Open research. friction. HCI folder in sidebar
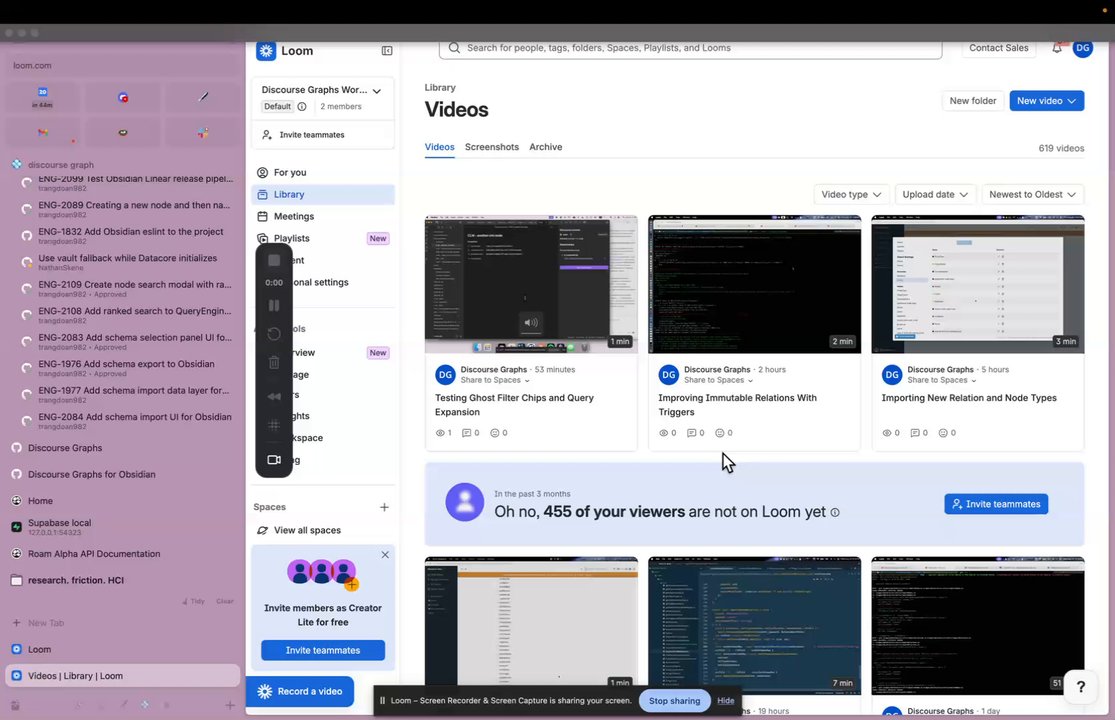Screen dimensions: 1115x720 pyautogui.click(x=122, y=580)
